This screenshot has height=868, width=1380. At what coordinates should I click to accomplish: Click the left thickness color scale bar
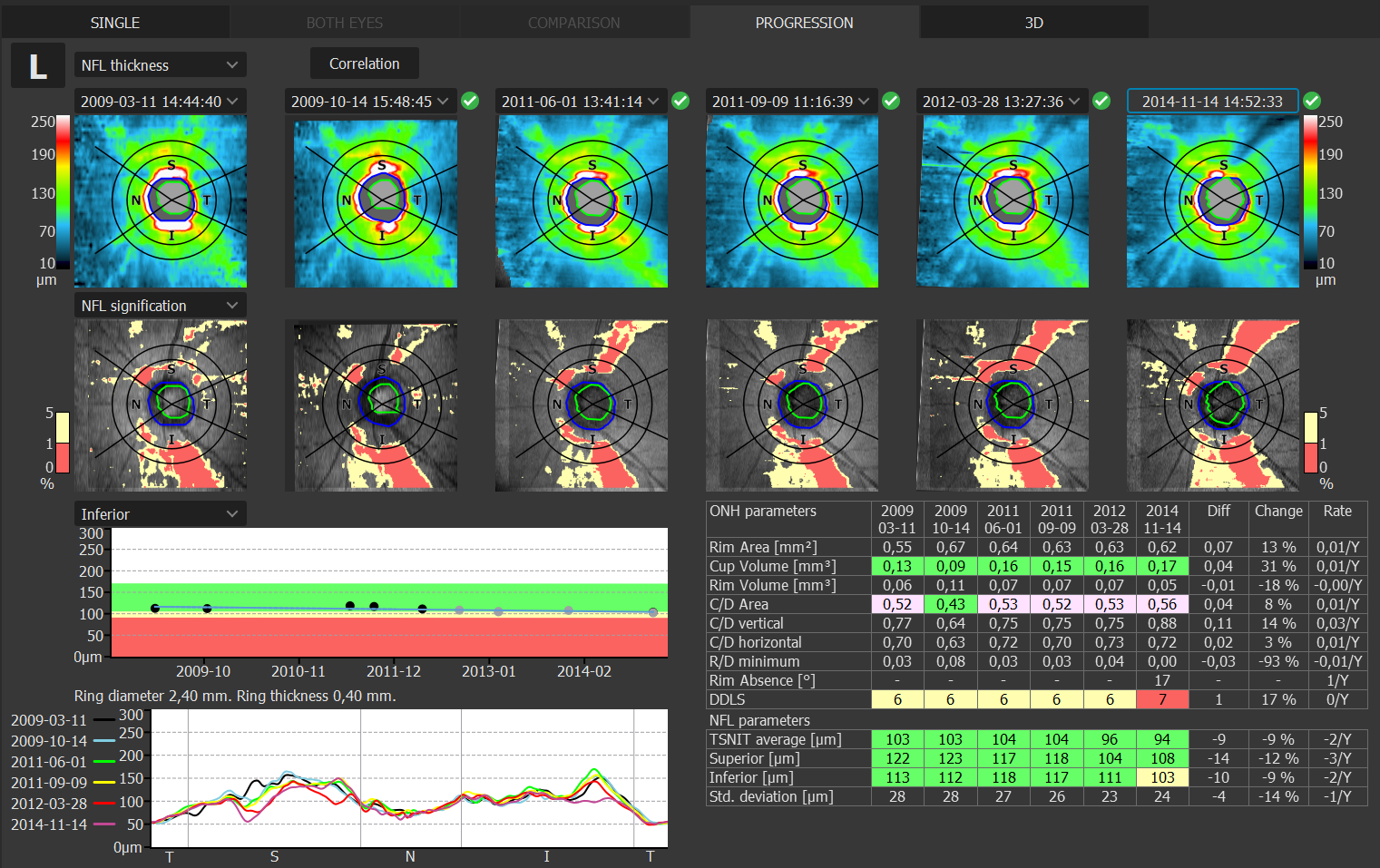point(64,192)
